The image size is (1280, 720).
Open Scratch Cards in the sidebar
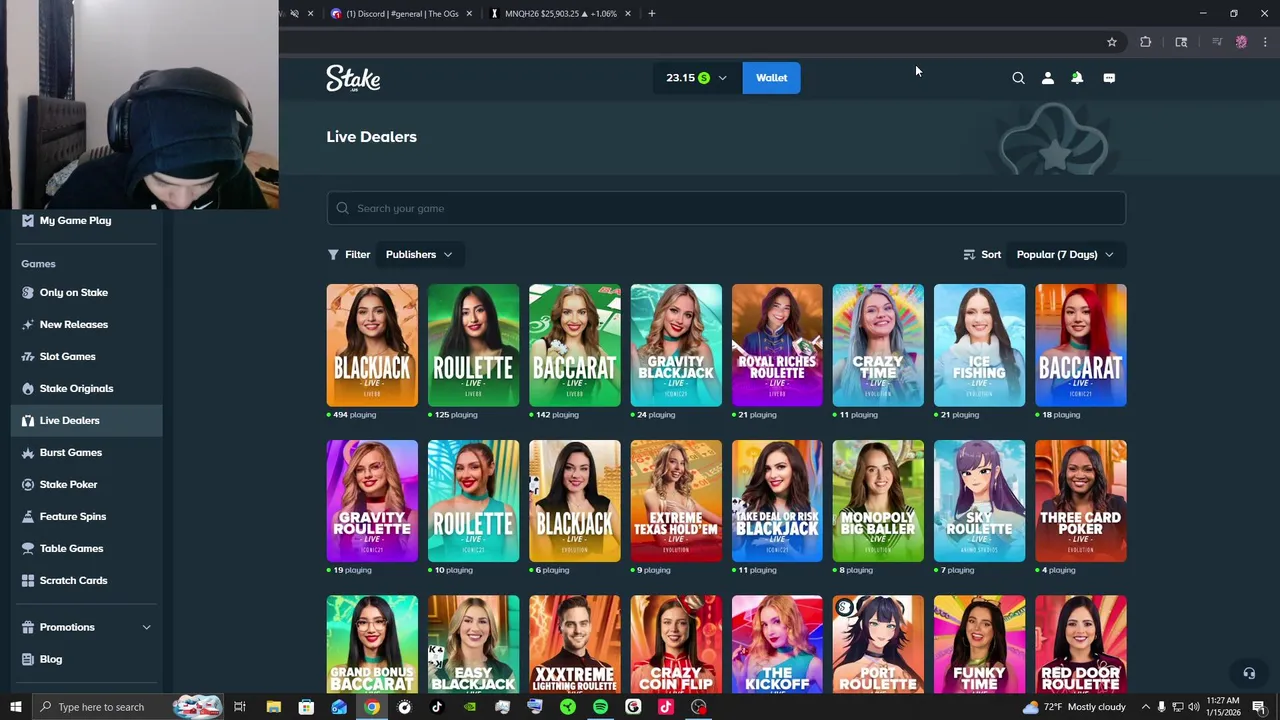(x=73, y=580)
